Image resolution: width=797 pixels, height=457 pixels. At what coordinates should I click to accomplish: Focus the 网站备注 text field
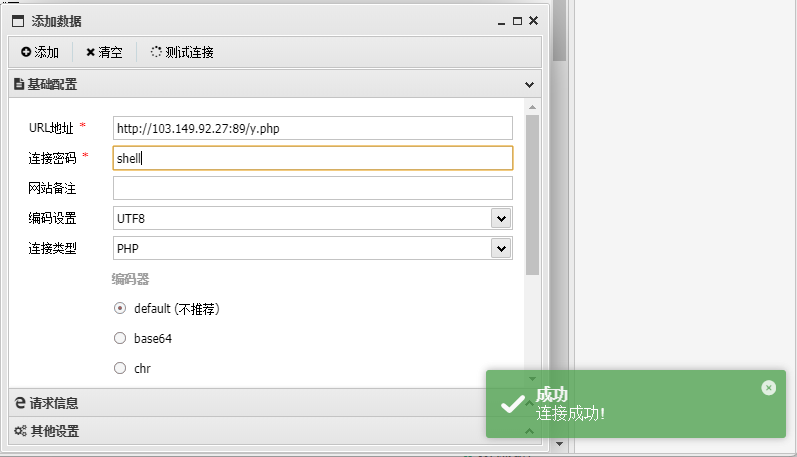(312, 188)
